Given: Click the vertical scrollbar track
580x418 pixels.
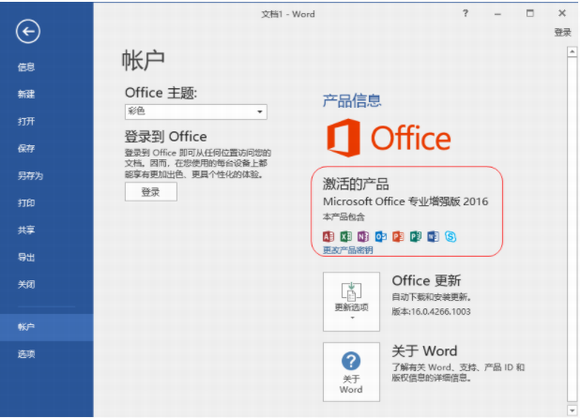Looking at the screenshot, I should [x=572, y=229].
